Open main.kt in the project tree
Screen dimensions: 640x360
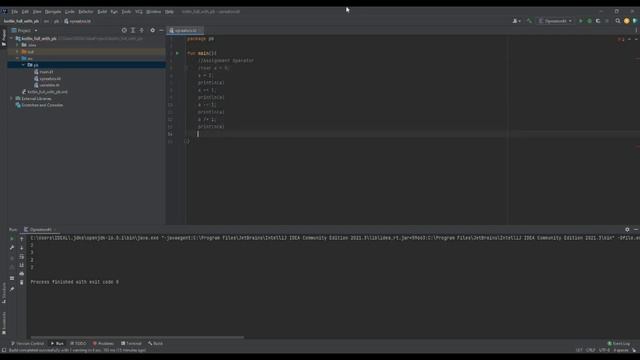pyautogui.click(x=44, y=72)
